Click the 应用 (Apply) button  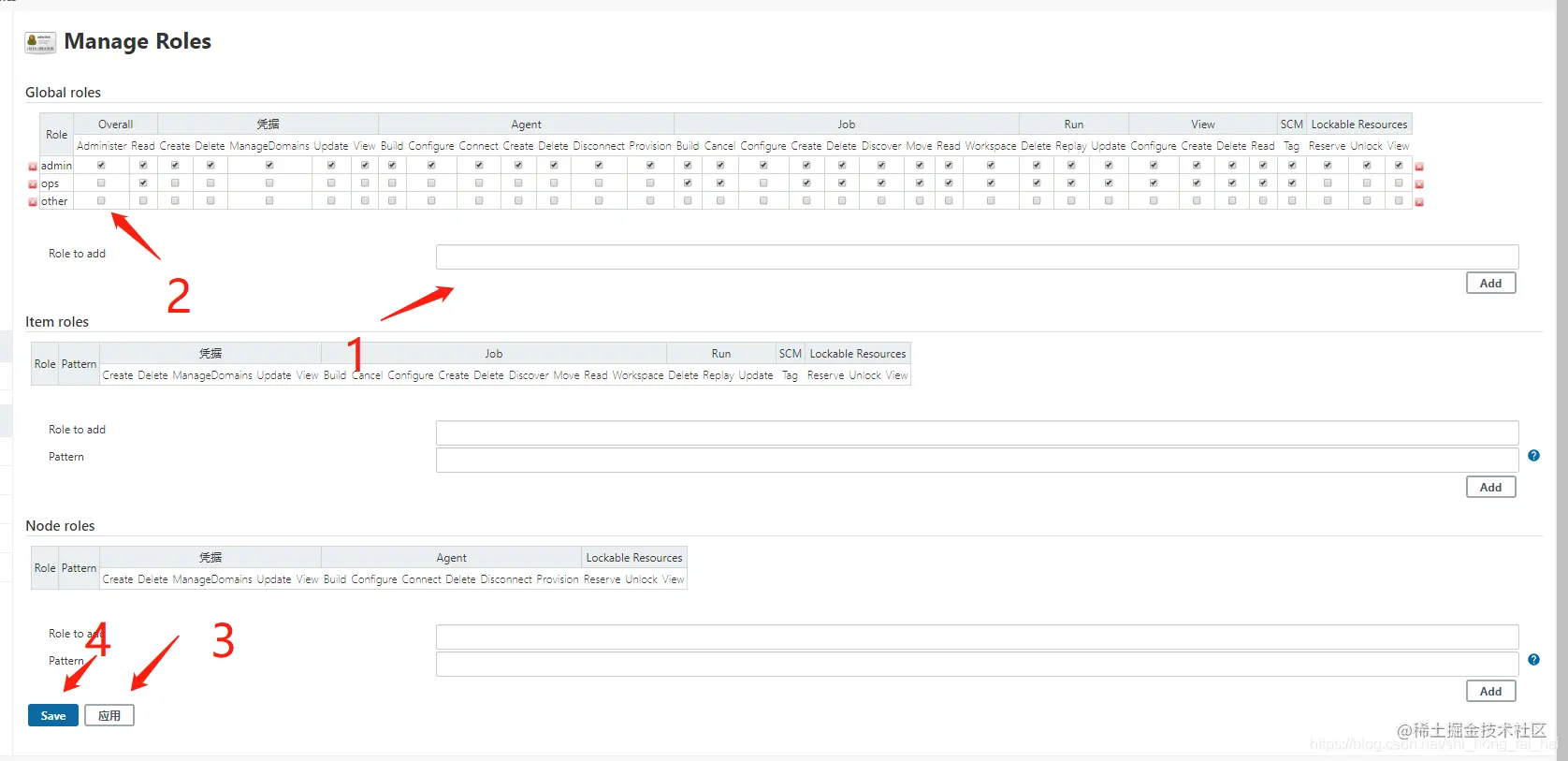click(109, 716)
